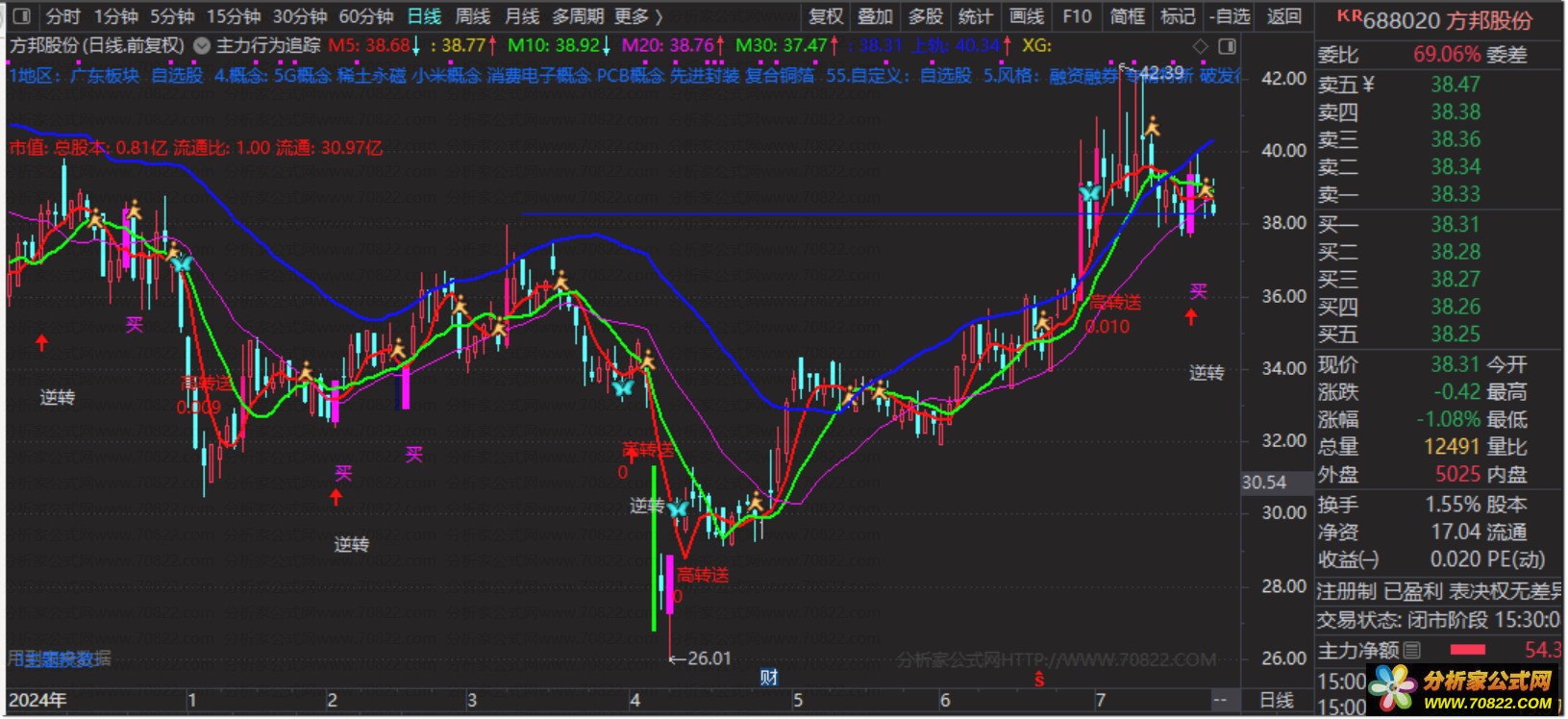Image resolution: width=1568 pixels, height=719 pixels.
Task: Switch to 周线 weekly chart
Action: pos(472,16)
